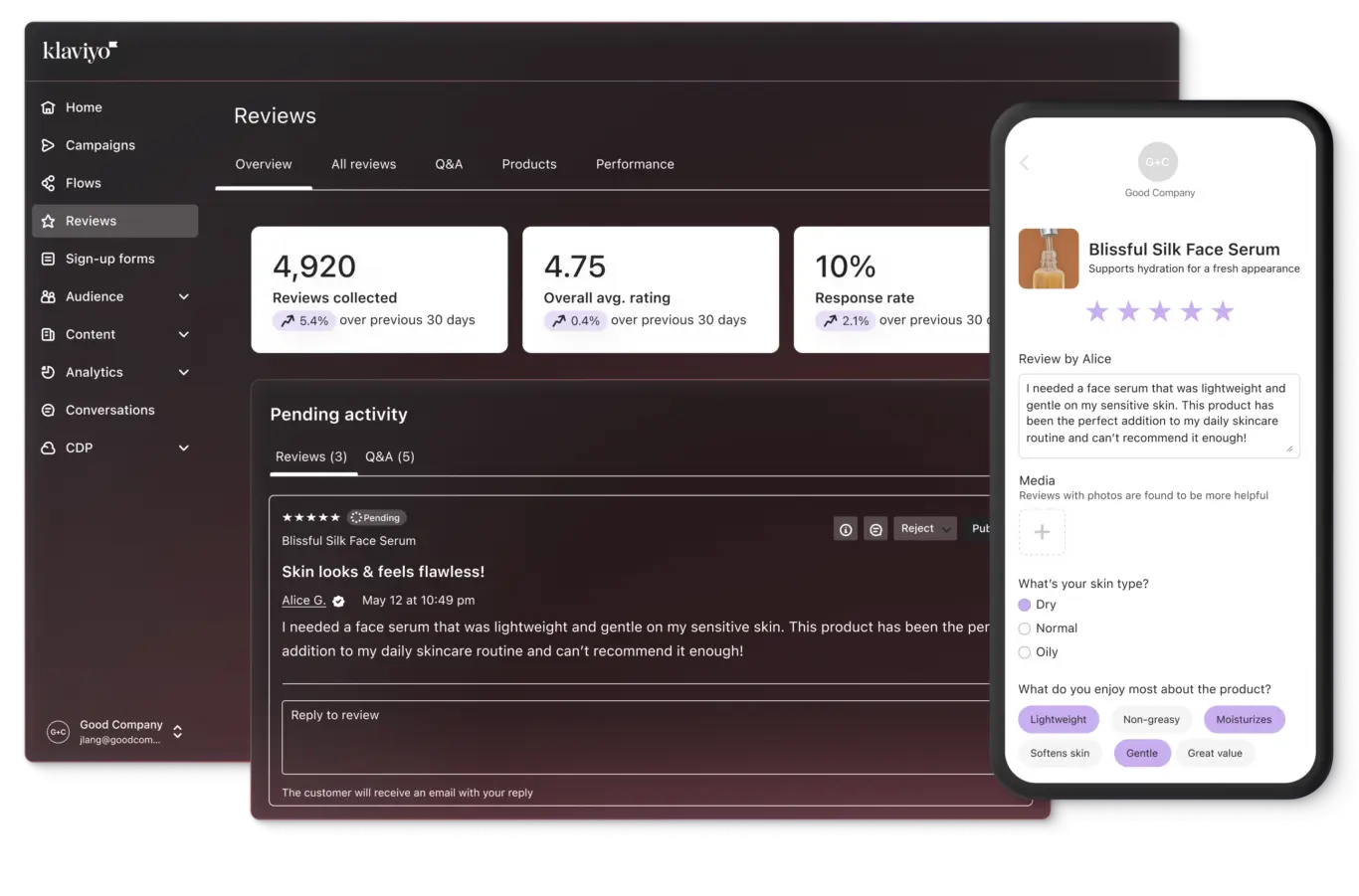Click Alice G. verified badge icon

pyautogui.click(x=338, y=601)
